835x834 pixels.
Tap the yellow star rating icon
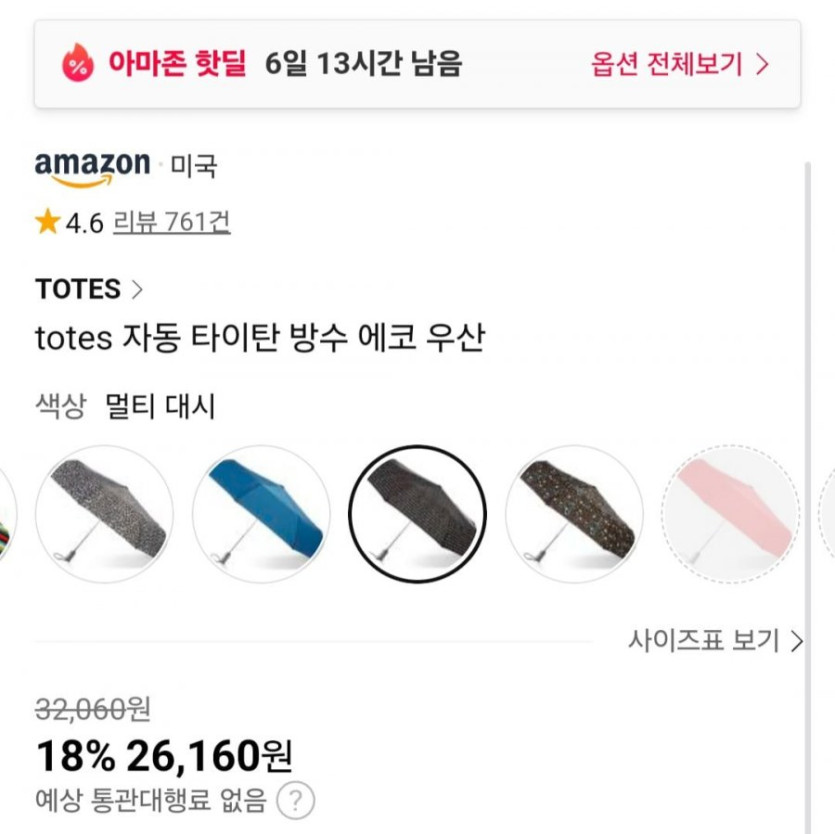click(x=47, y=222)
